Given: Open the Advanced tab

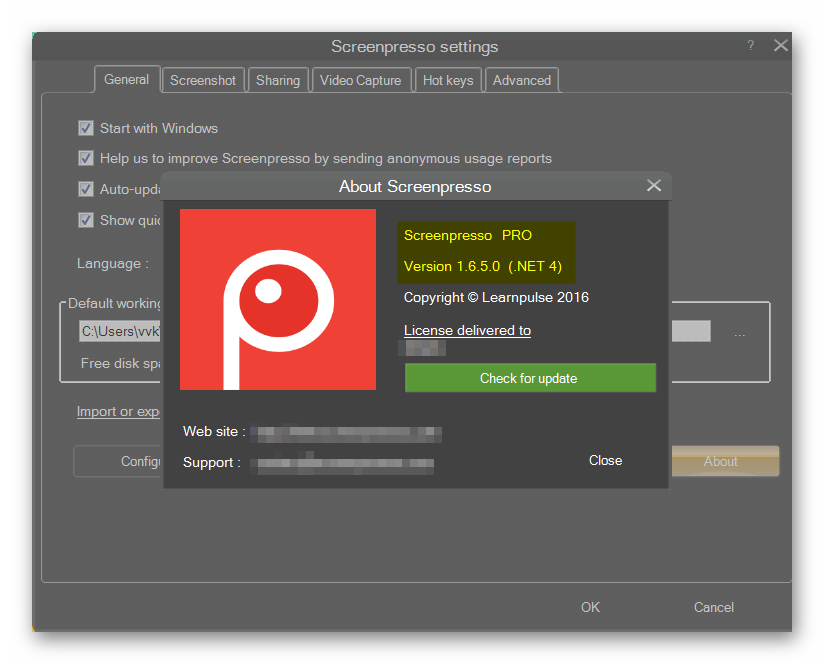Looking at the screenshot, I should point(522,80).
